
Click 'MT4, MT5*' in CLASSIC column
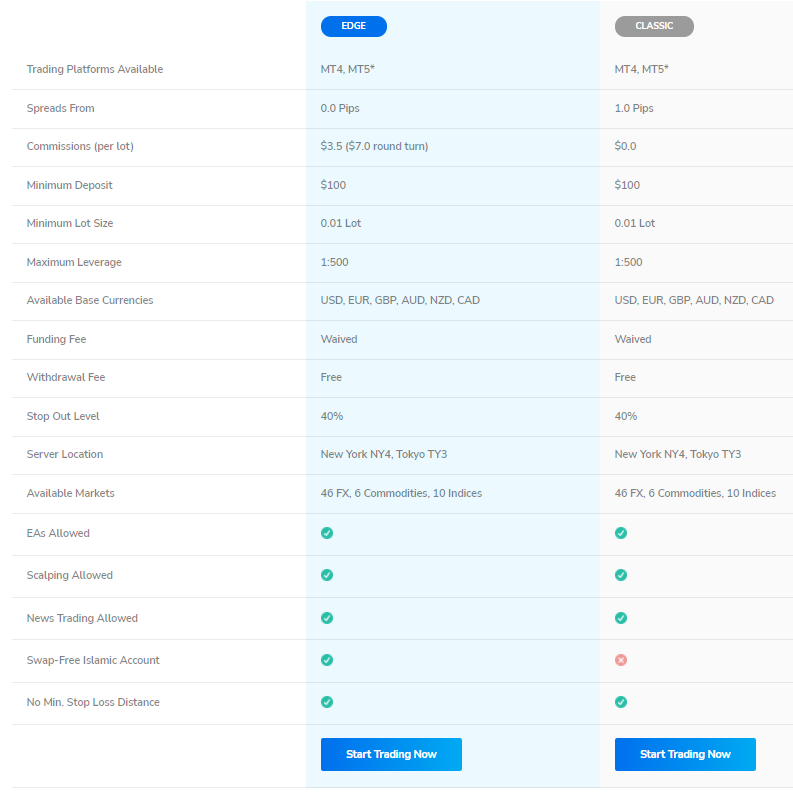(642, 69)
